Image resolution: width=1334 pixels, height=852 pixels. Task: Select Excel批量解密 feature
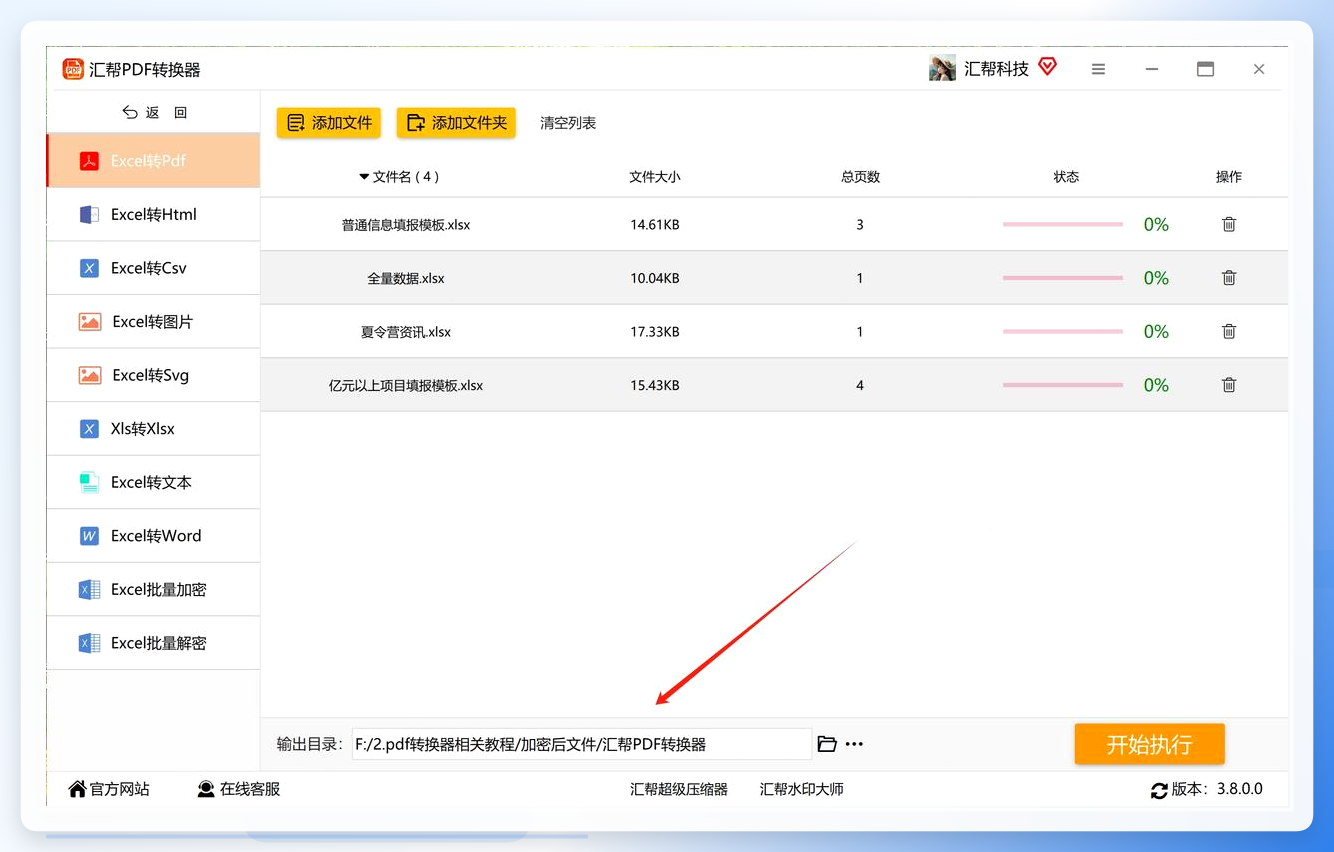coord(153,643)
